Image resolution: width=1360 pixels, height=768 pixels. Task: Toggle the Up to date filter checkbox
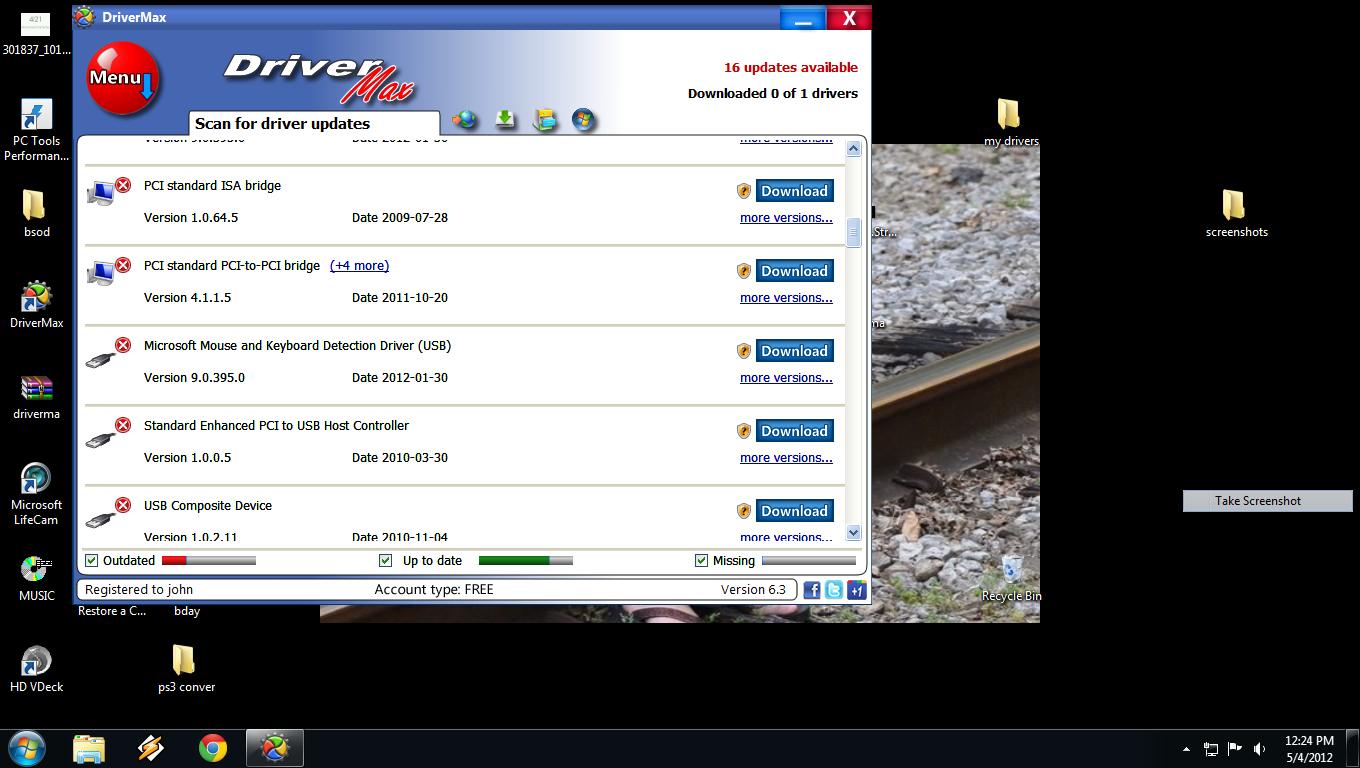[x=385, y=560]
